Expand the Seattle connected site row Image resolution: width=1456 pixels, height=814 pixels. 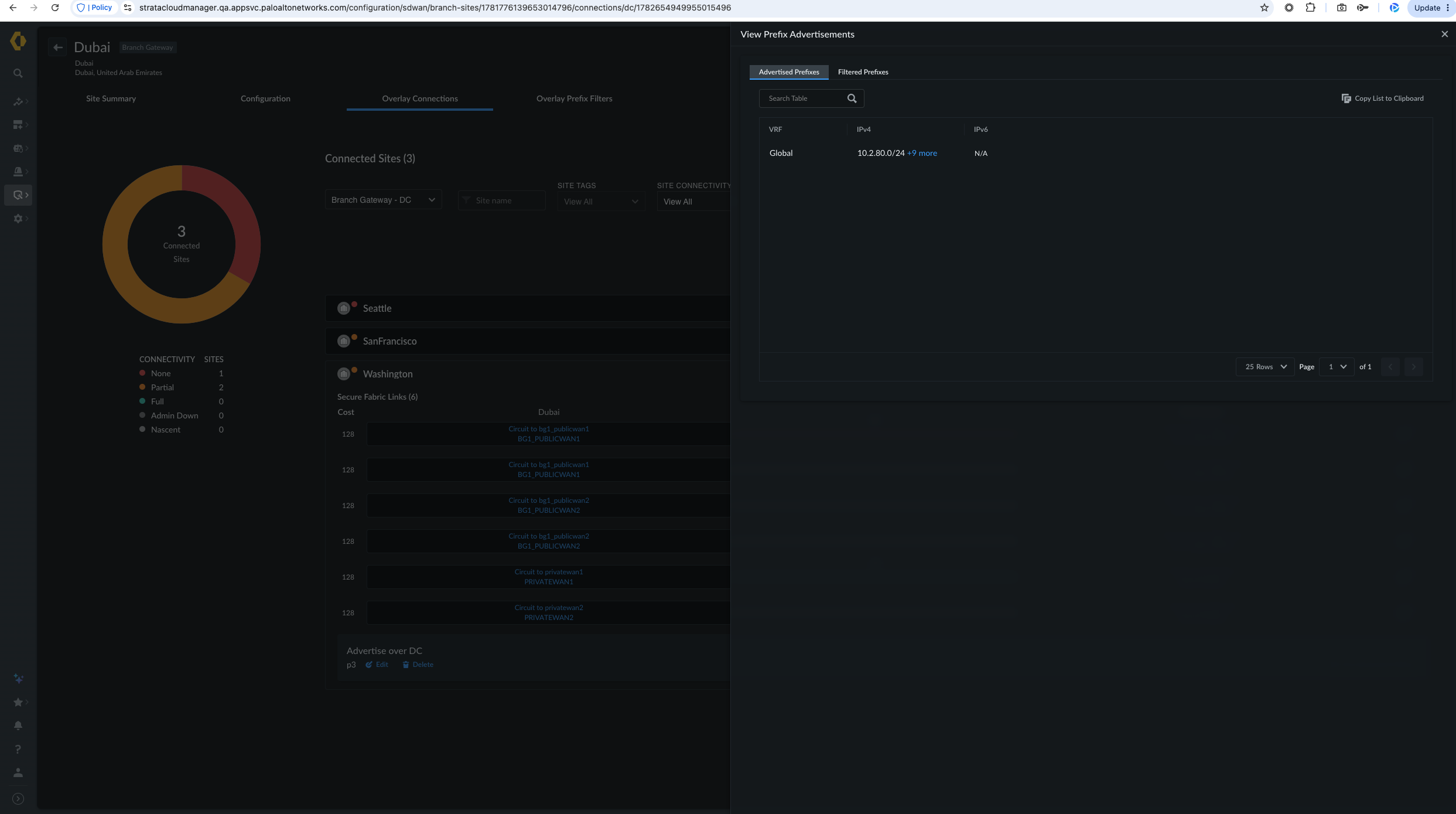tap(528, 308)
